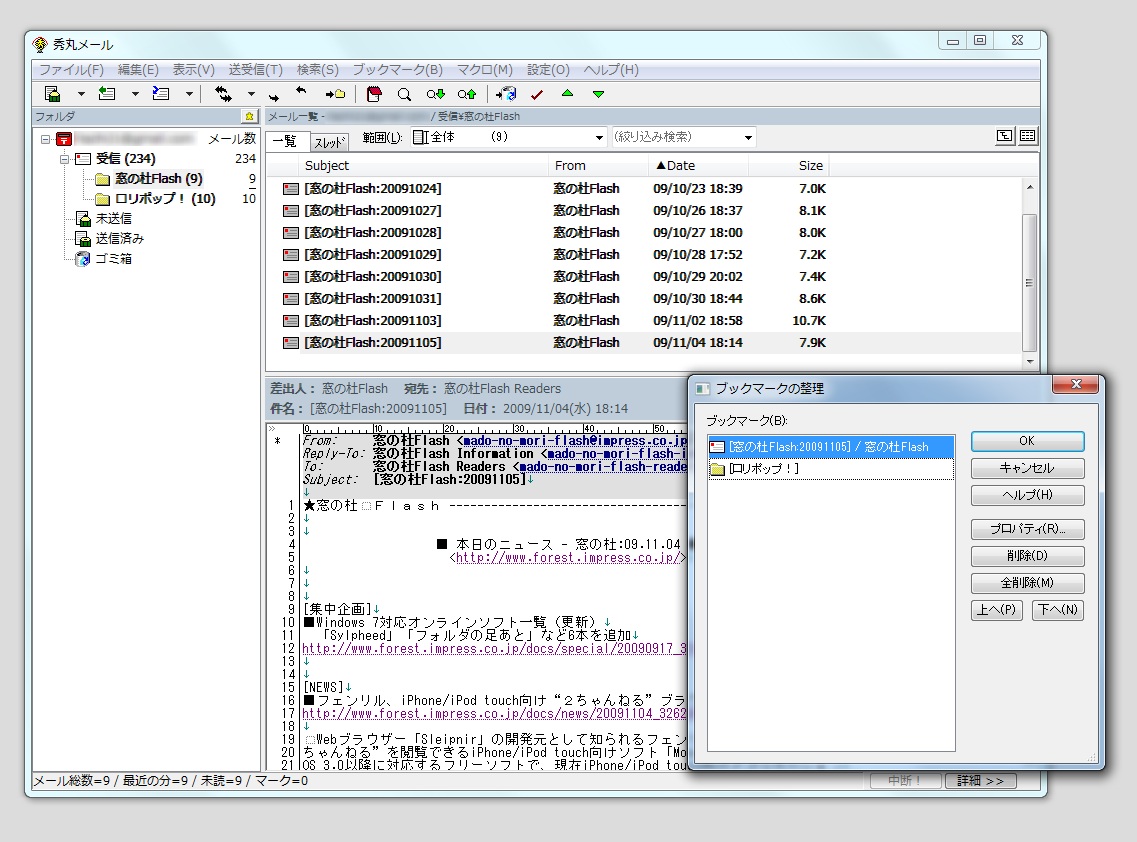Viewport: 1137px width, 842px height.
Task: Click the red checkmark toolbar icon
Action: pos(537,95)
